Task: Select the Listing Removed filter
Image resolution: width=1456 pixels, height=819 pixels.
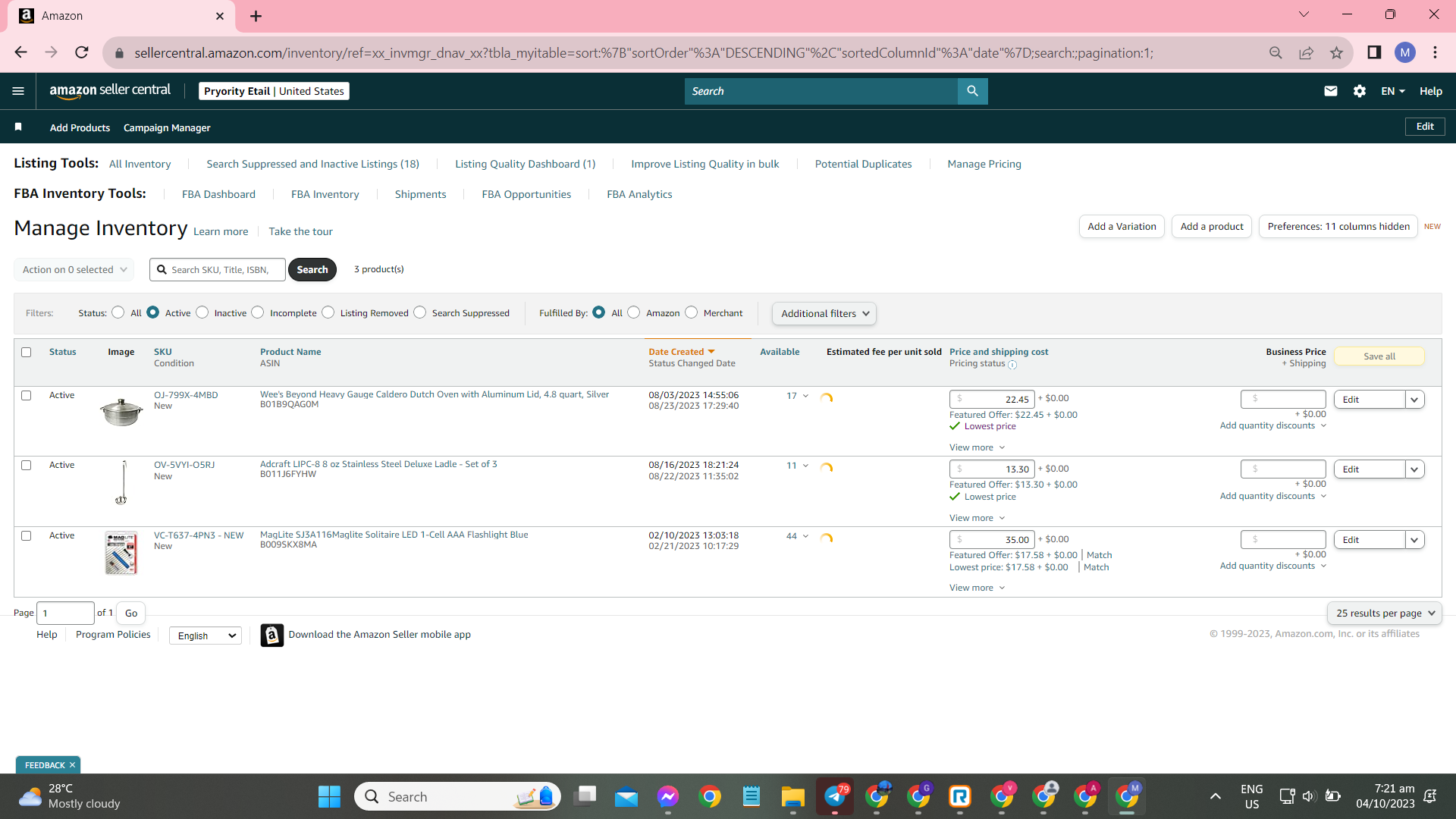Action: 328,312
